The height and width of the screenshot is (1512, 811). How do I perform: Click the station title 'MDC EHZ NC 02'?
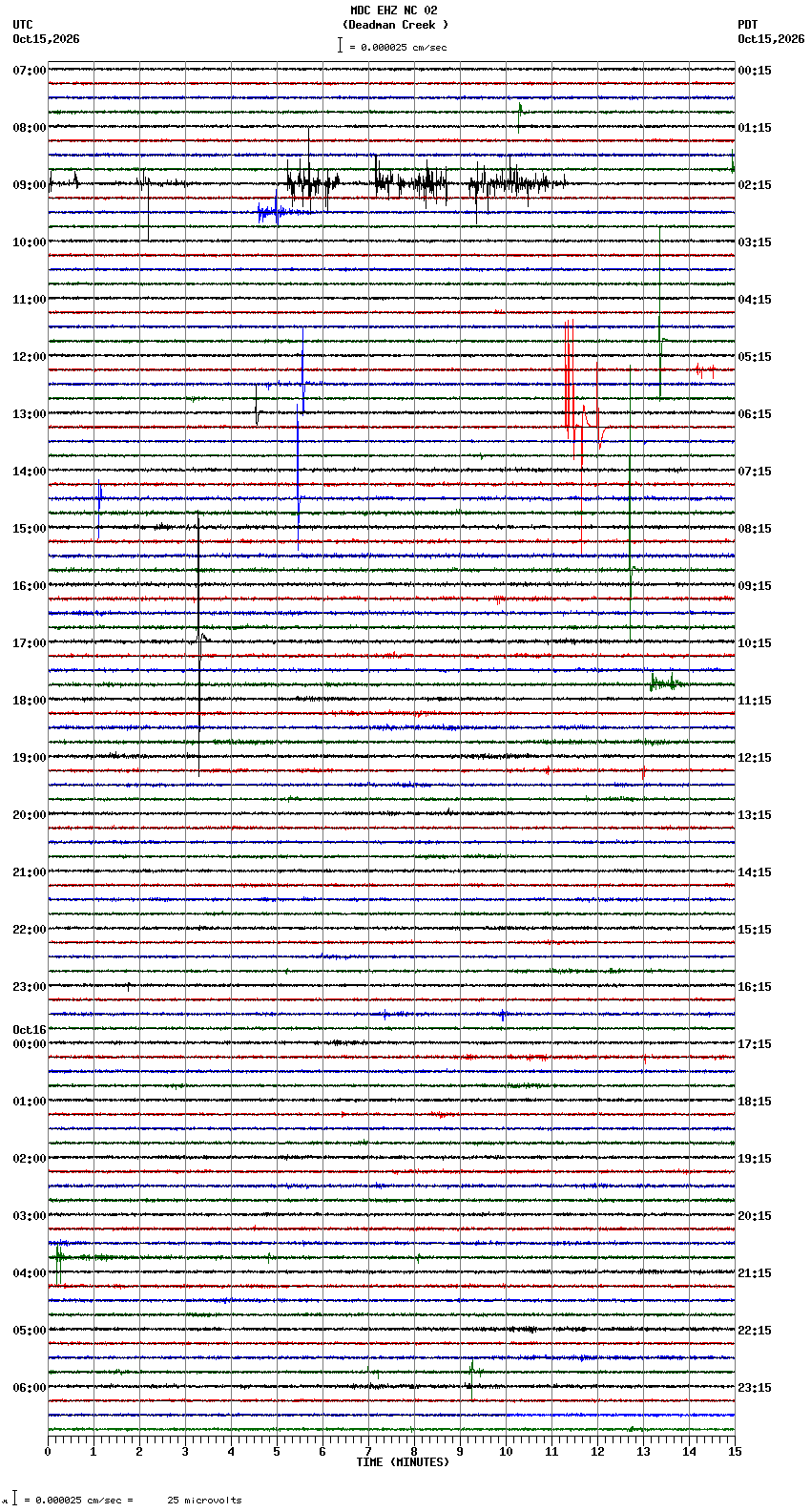[393, 10]
